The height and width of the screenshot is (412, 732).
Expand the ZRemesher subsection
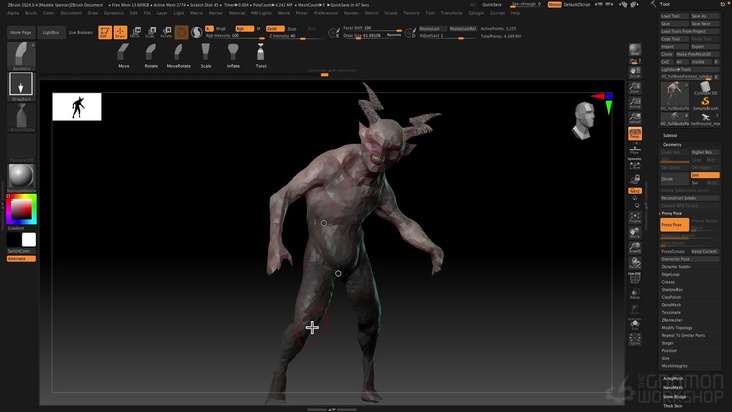(672, 320)
